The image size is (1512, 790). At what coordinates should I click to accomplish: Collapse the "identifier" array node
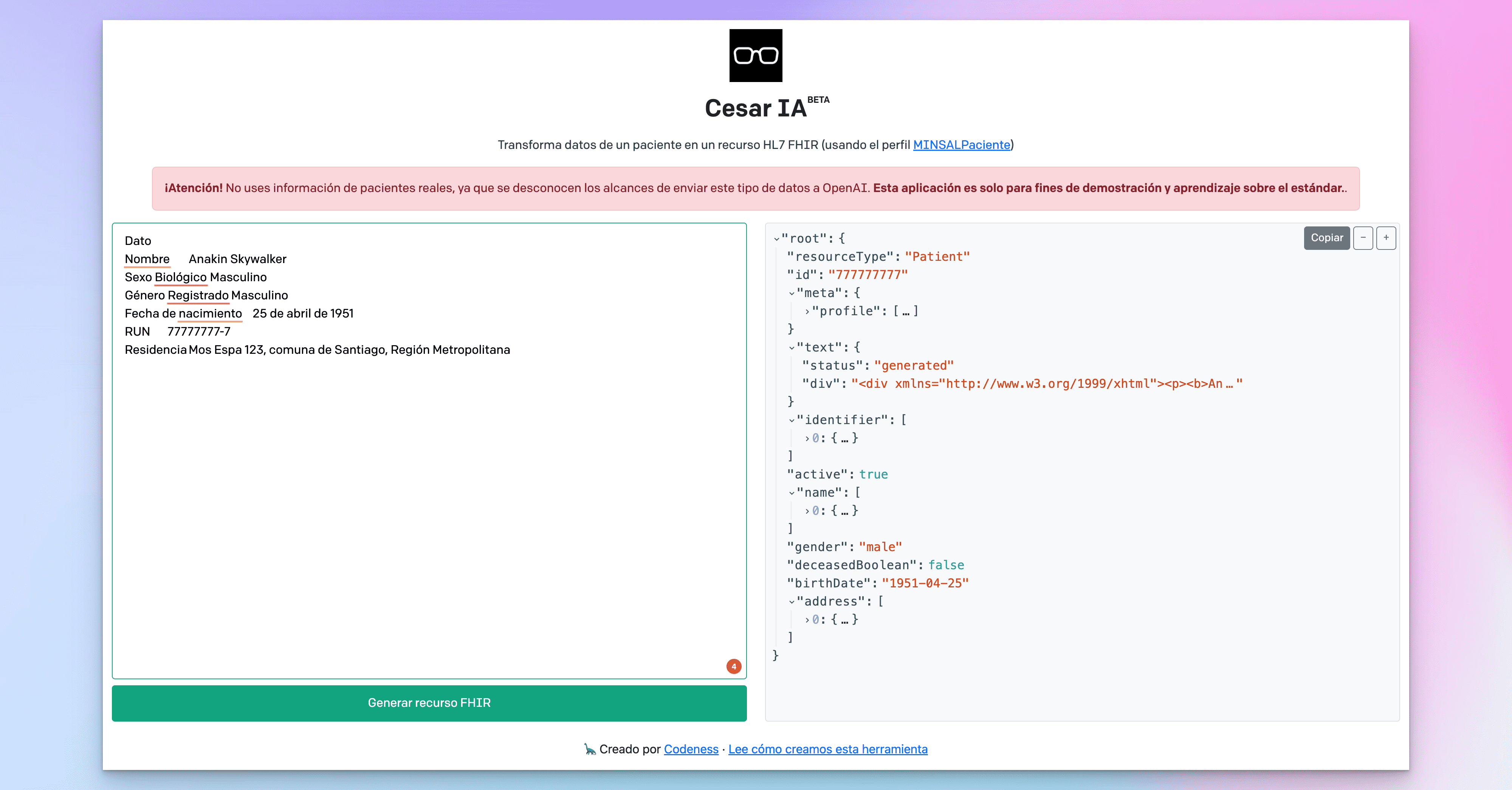(x=792, y=420)
